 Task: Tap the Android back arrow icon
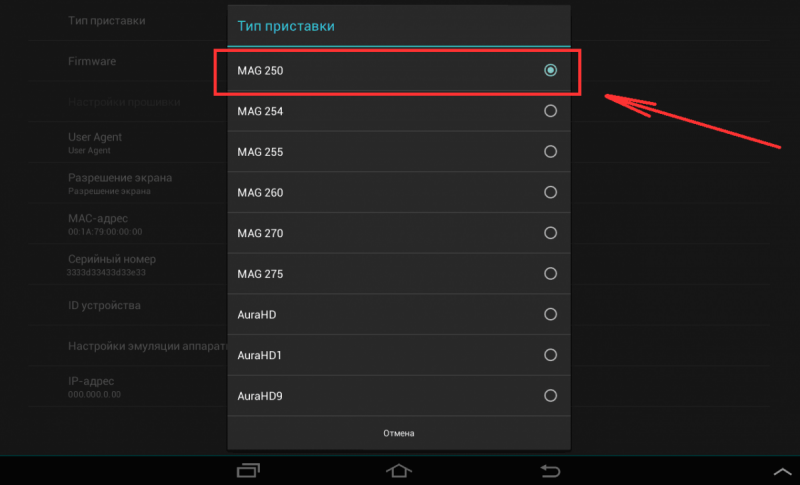[x=550, y=470]
